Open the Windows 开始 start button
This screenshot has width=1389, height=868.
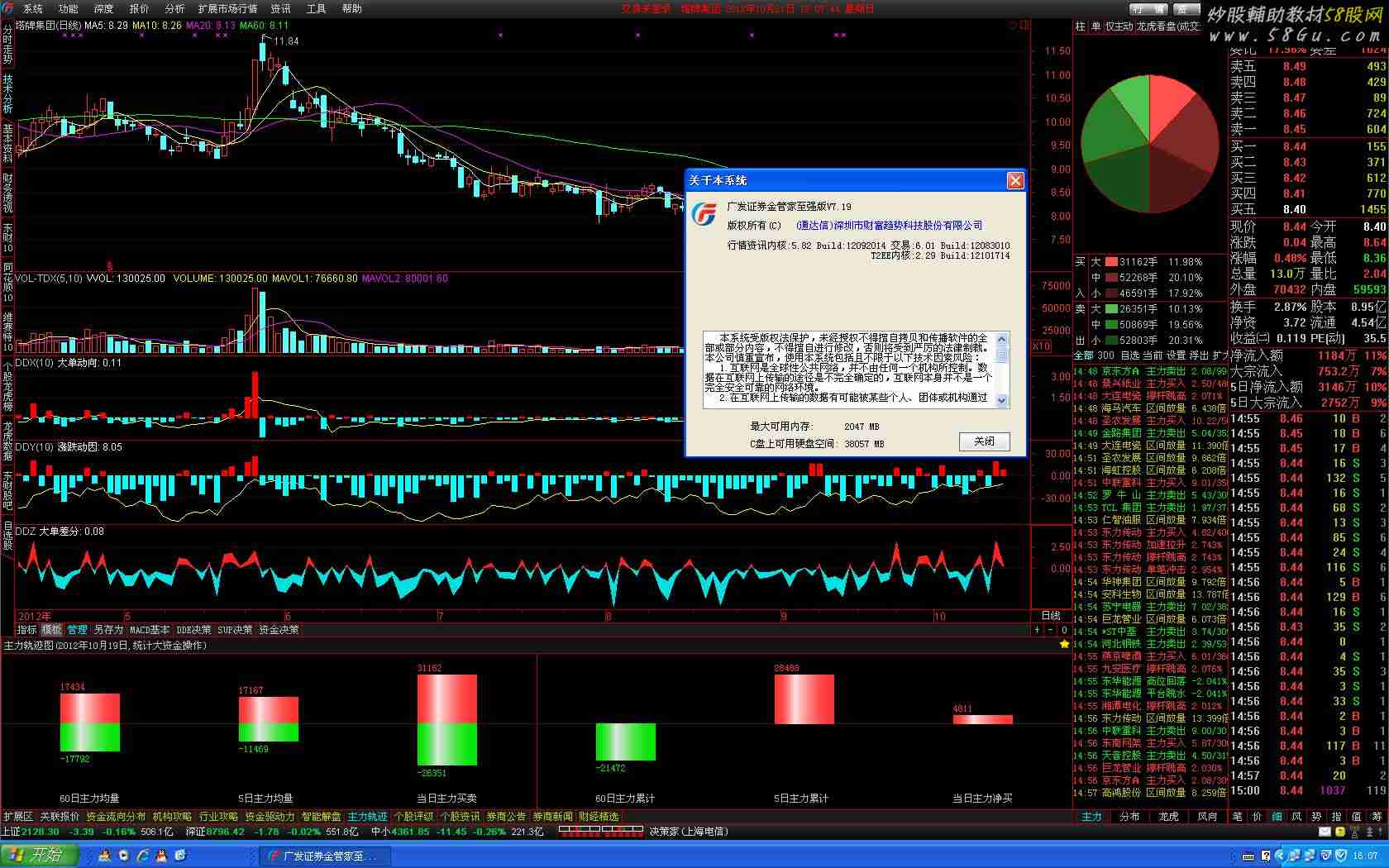point(40,855)
